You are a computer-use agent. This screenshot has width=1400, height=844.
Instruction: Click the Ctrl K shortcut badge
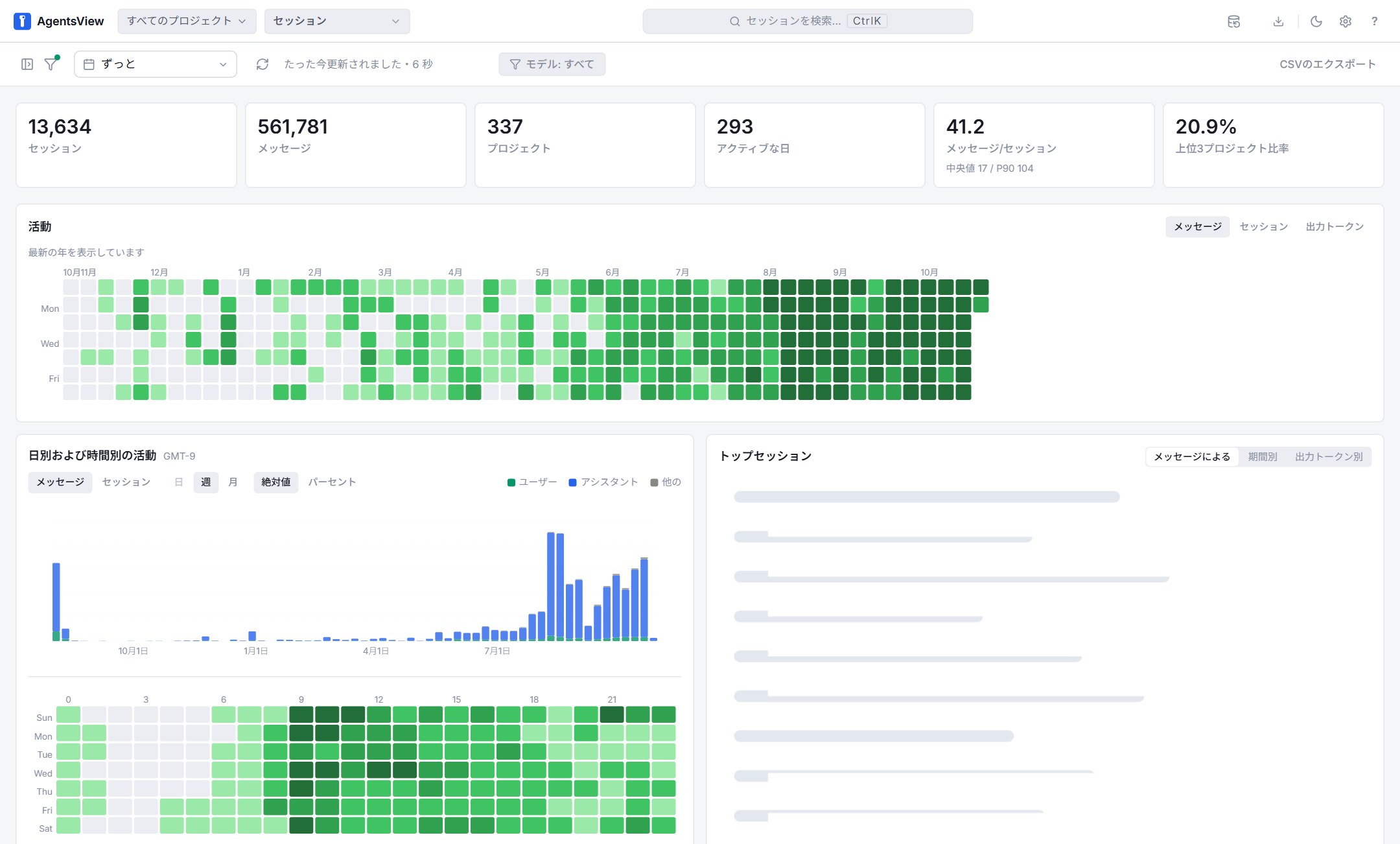(x=867, y=21)
